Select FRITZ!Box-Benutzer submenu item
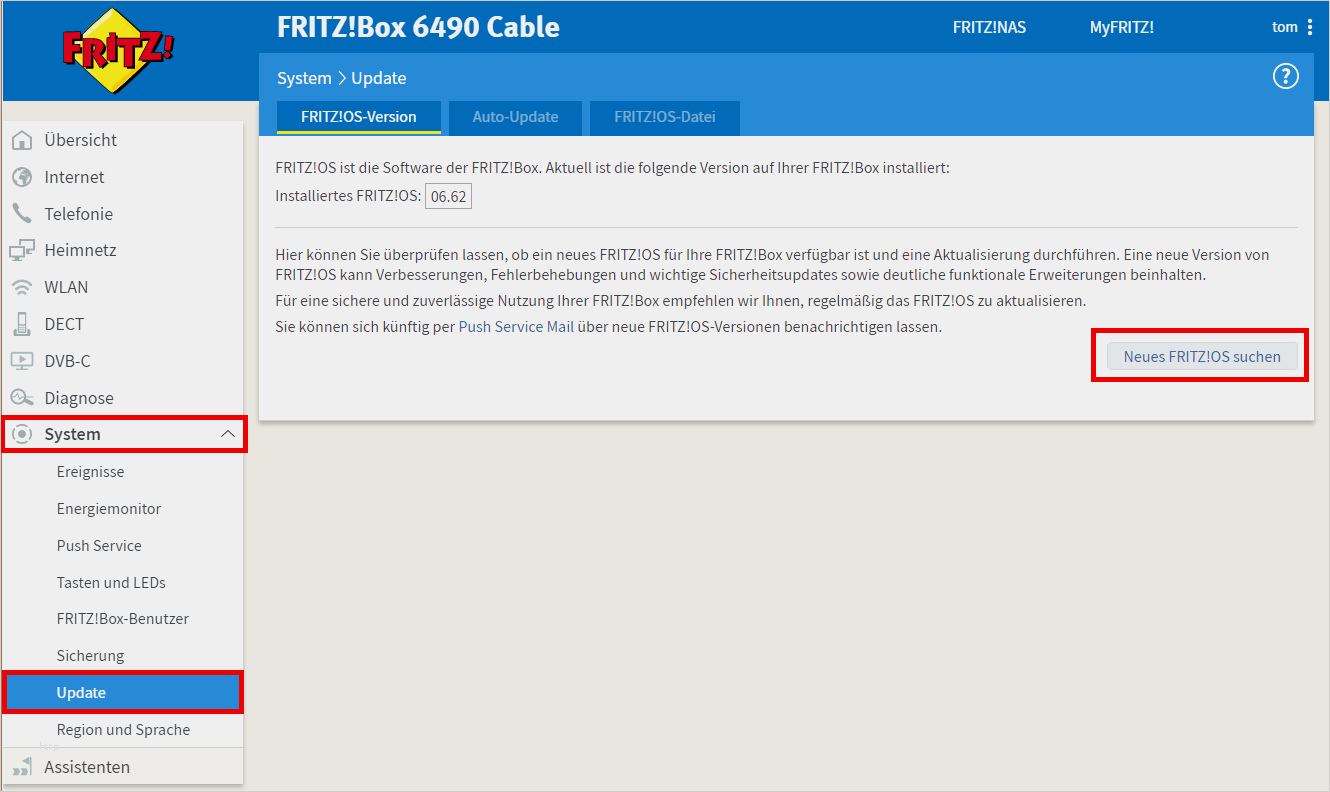 (123, 619)
